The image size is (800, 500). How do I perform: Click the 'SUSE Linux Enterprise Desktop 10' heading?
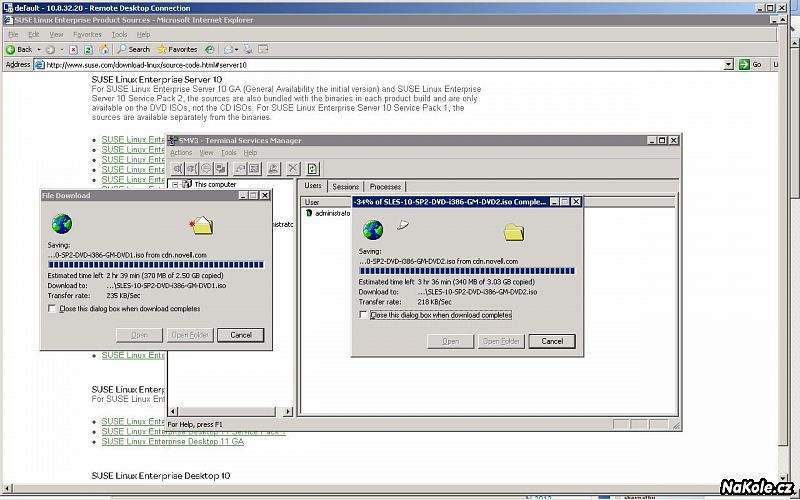pos(161,476)
